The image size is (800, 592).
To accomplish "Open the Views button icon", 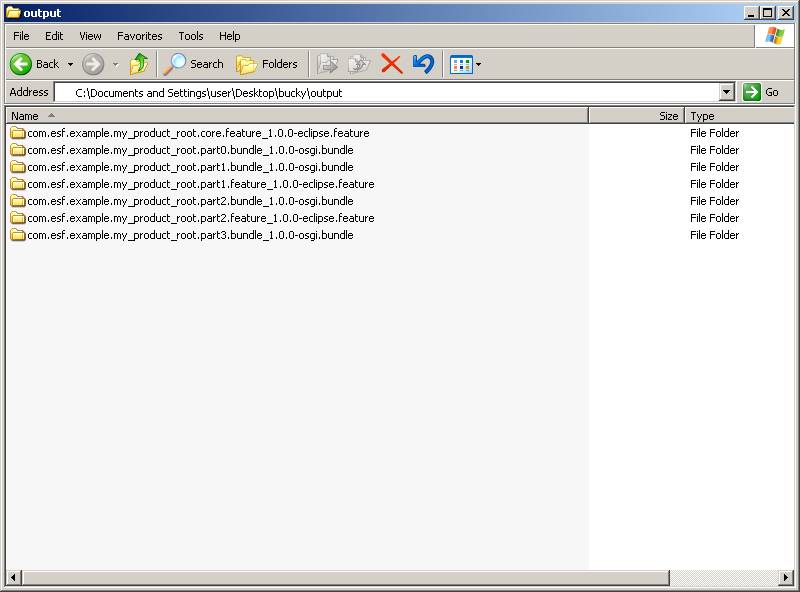I will [461, 65].
